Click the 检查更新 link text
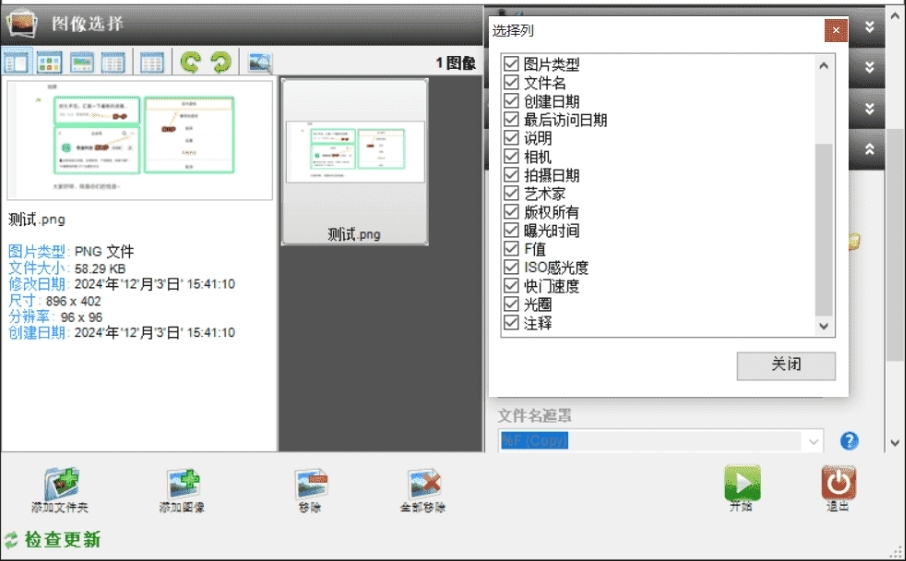906x561 pixels. 62,540
